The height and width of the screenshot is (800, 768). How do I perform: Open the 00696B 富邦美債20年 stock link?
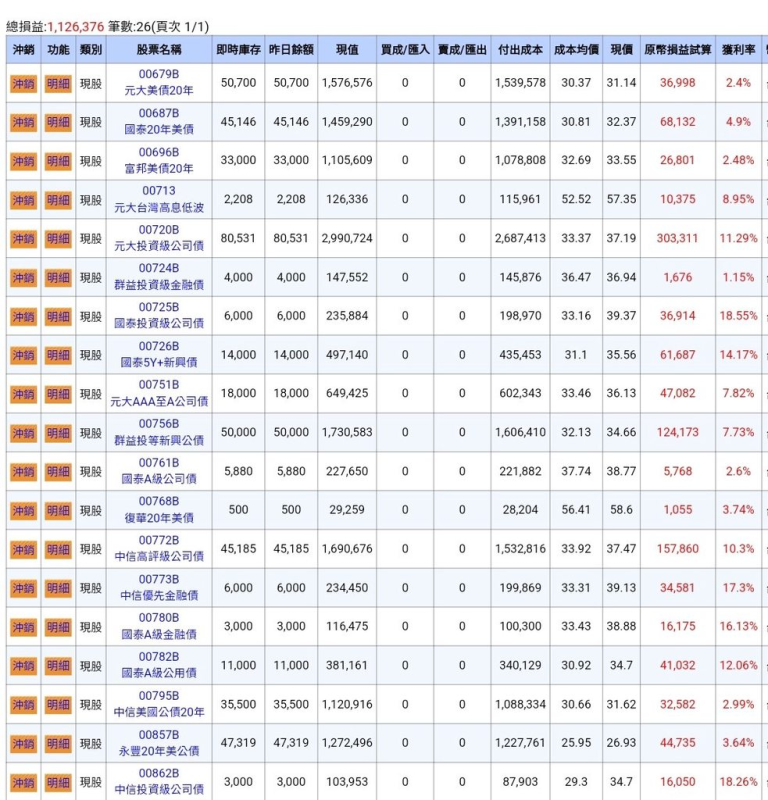(x=159, y=161)
